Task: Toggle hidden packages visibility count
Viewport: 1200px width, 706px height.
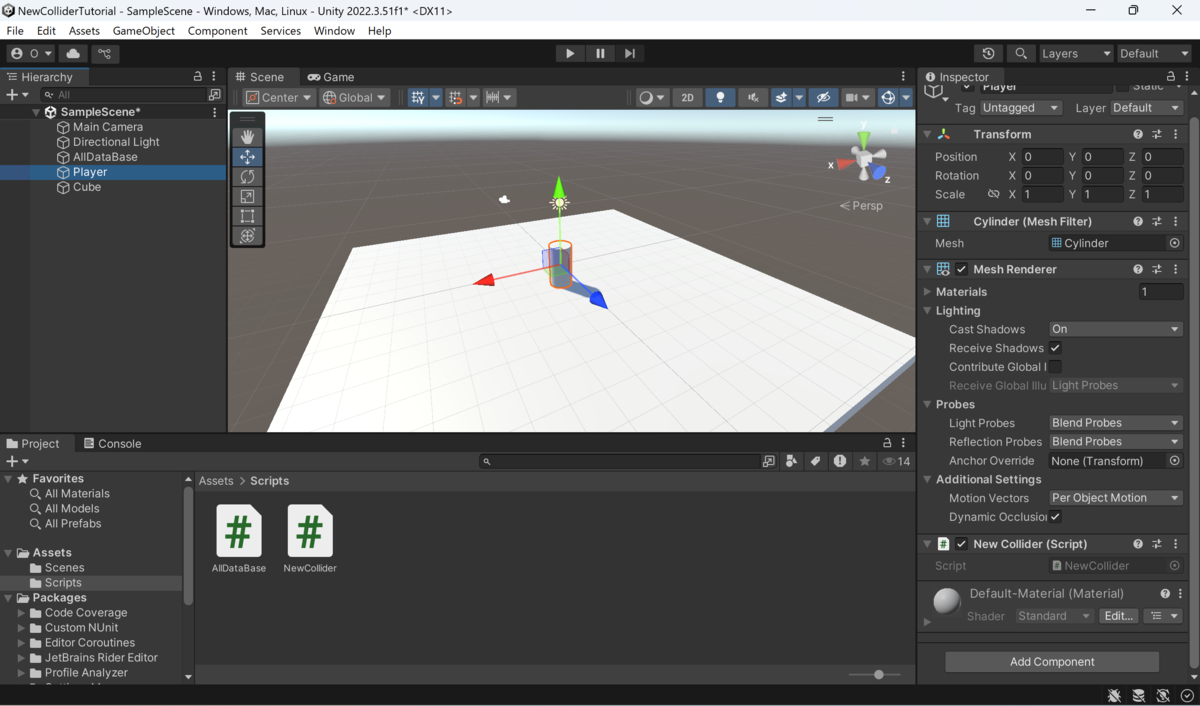Action: 896,461
